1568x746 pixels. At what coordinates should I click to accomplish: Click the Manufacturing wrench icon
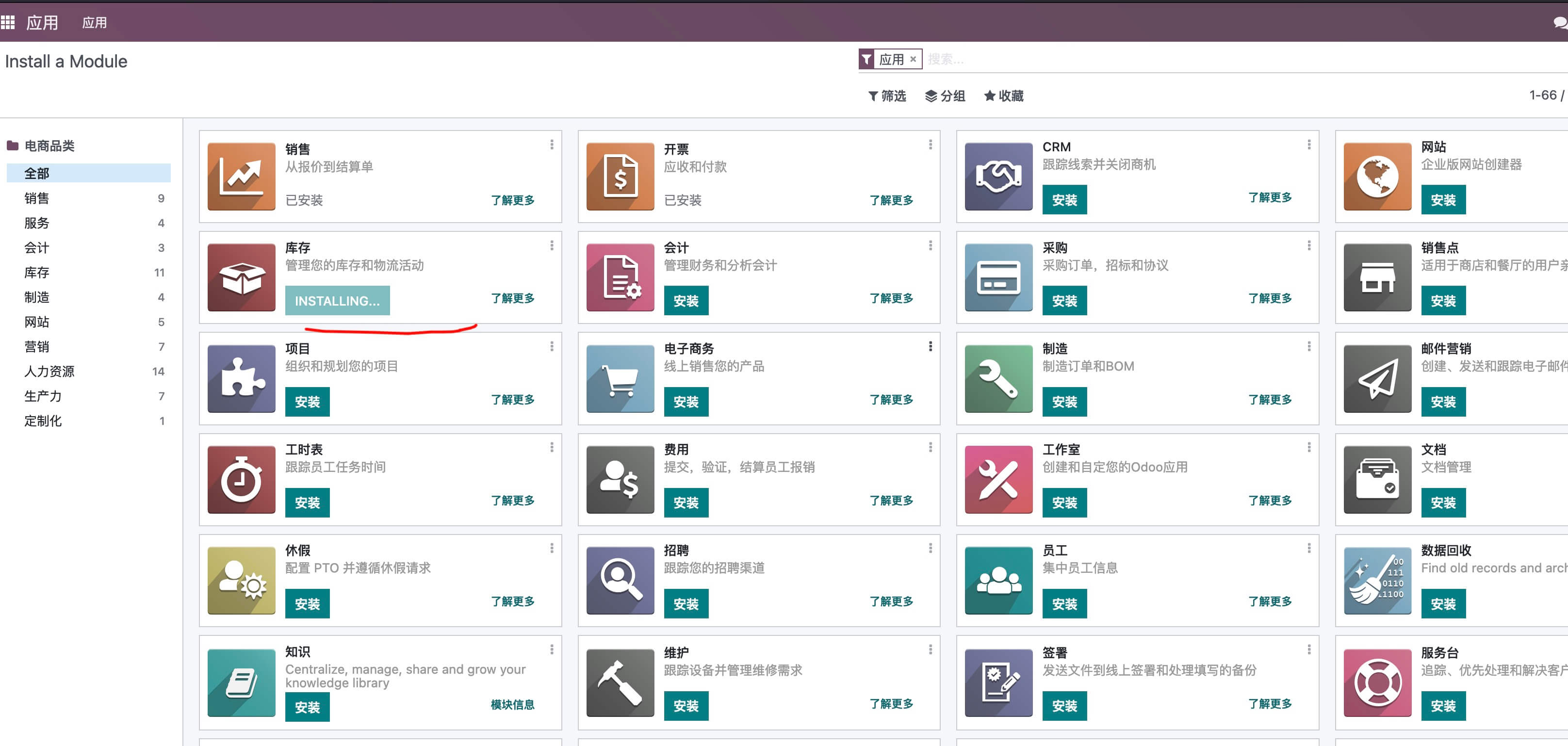pyautogui.click(x=998, y=378)
